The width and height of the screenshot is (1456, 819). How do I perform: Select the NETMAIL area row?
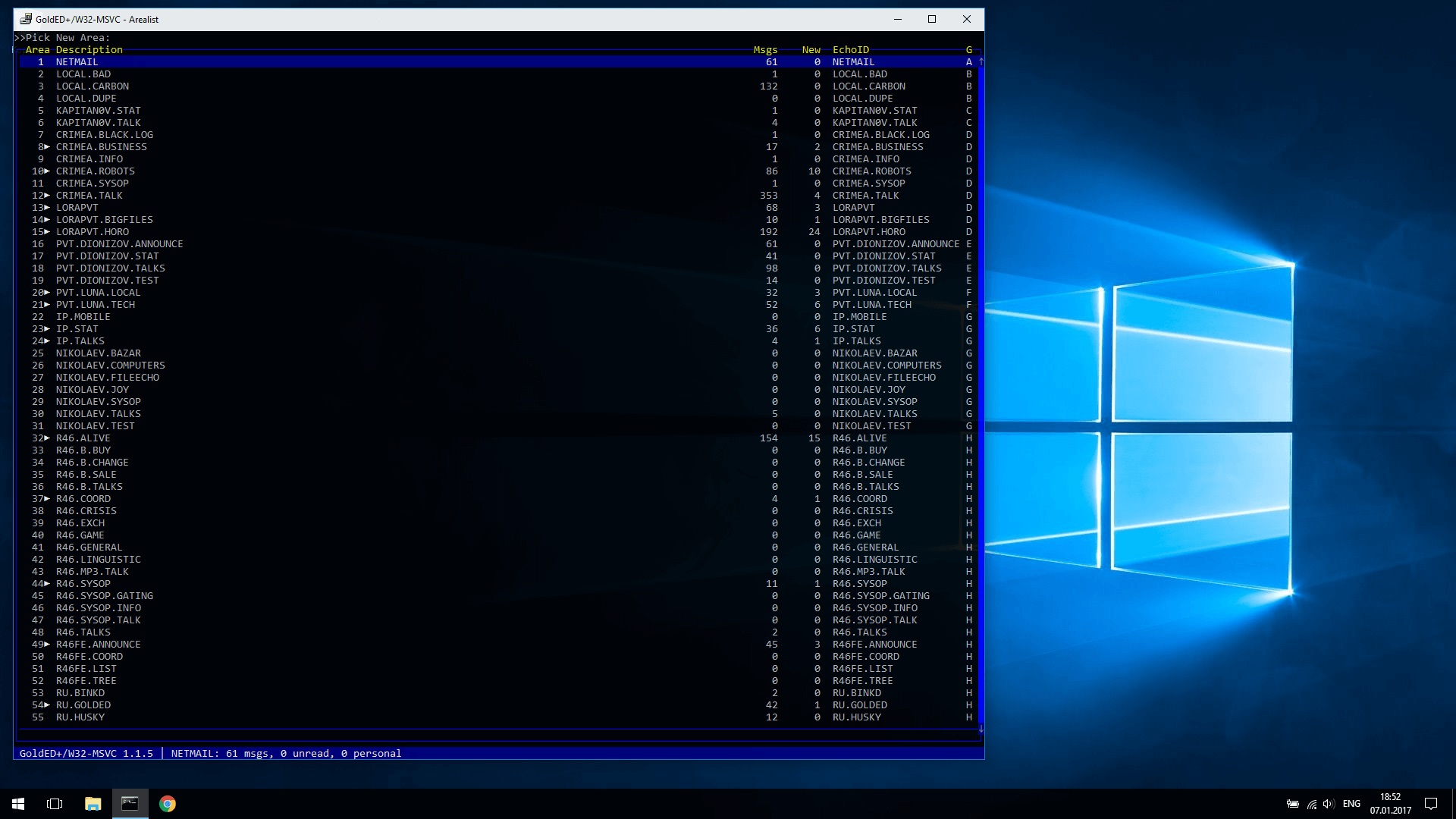(x=498, y=62)
